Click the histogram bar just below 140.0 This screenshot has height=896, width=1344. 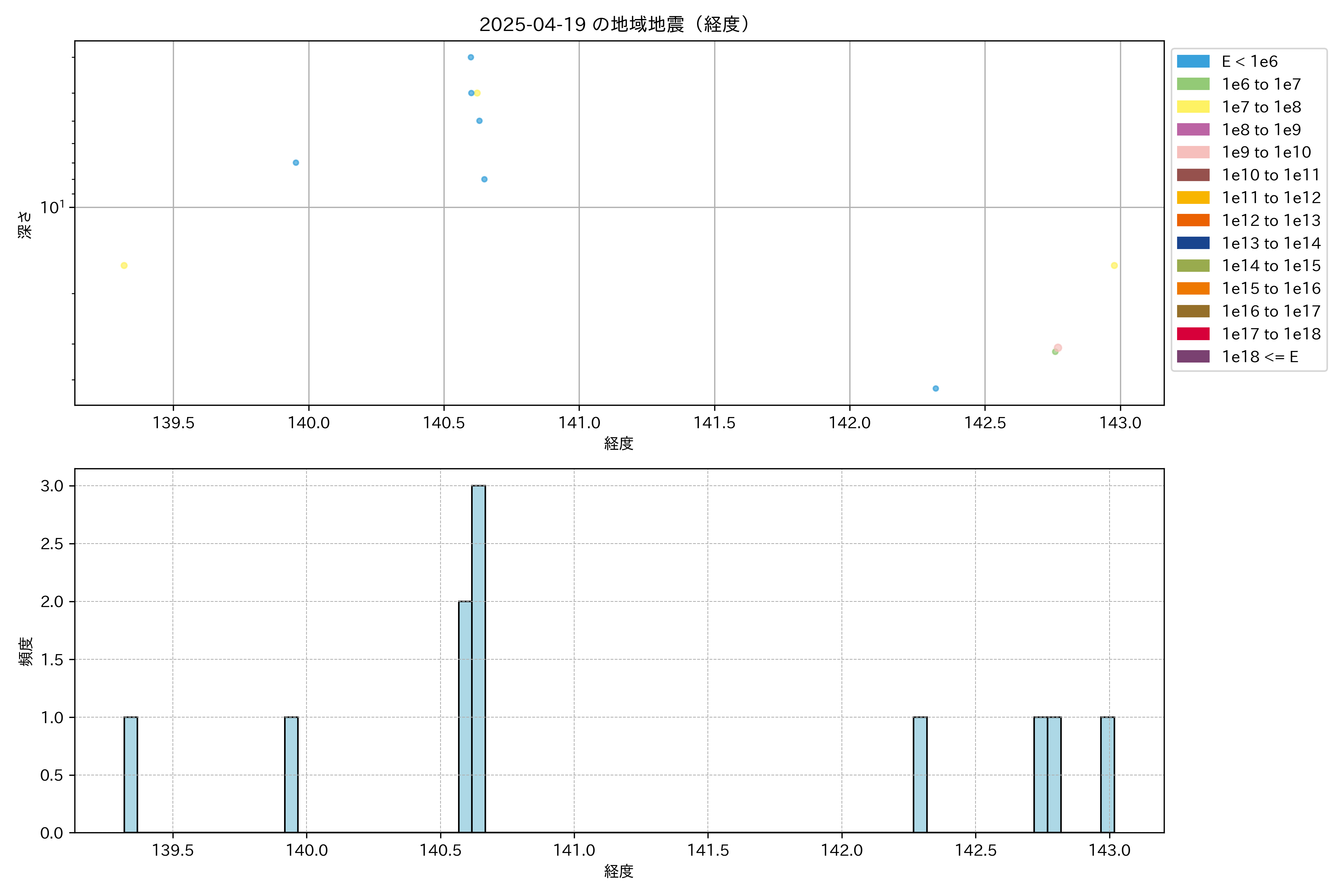point(292,774)
